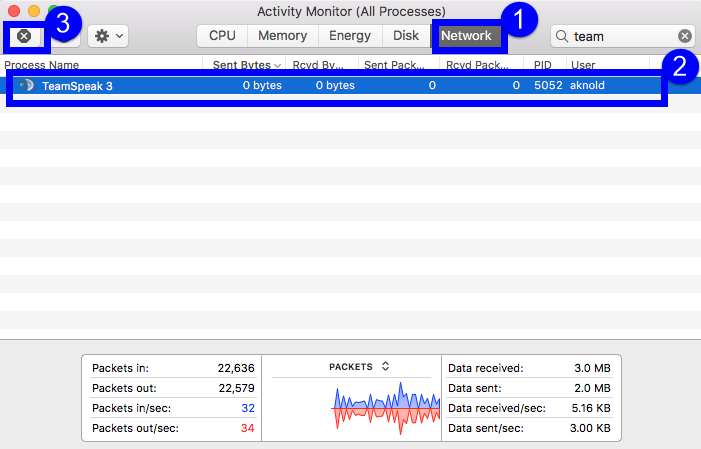Sort by Rcvd Bytes column header
Screen dimensions: 701x449
(320, 65)
